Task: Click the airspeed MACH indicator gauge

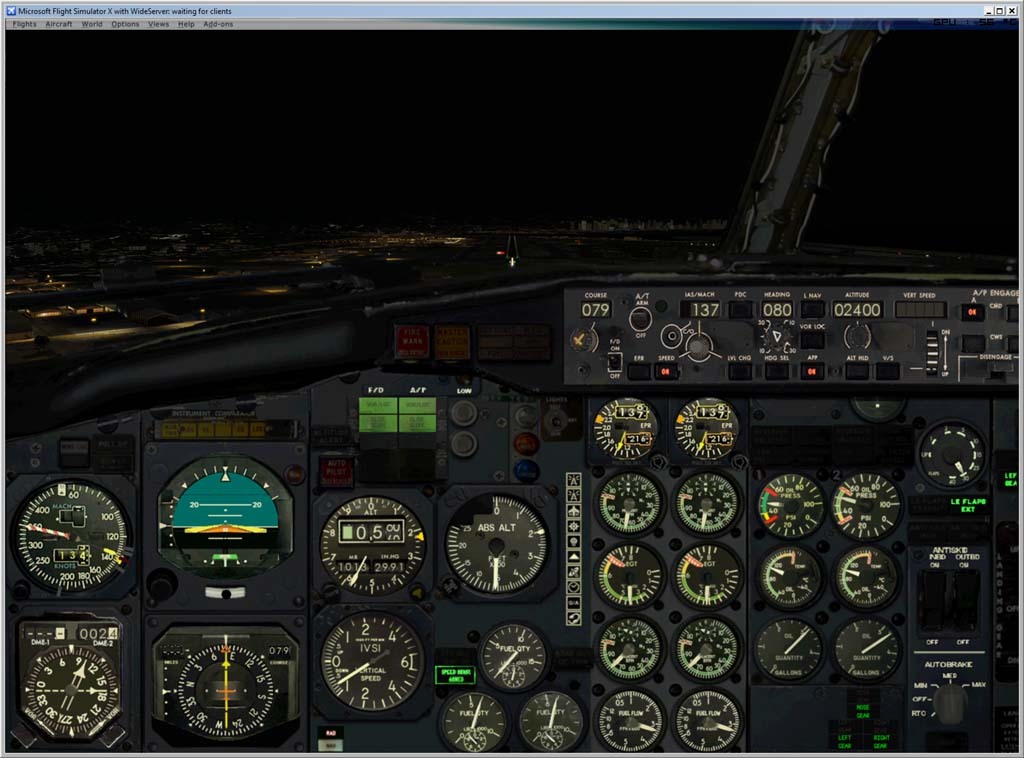Action: [72, 536]
